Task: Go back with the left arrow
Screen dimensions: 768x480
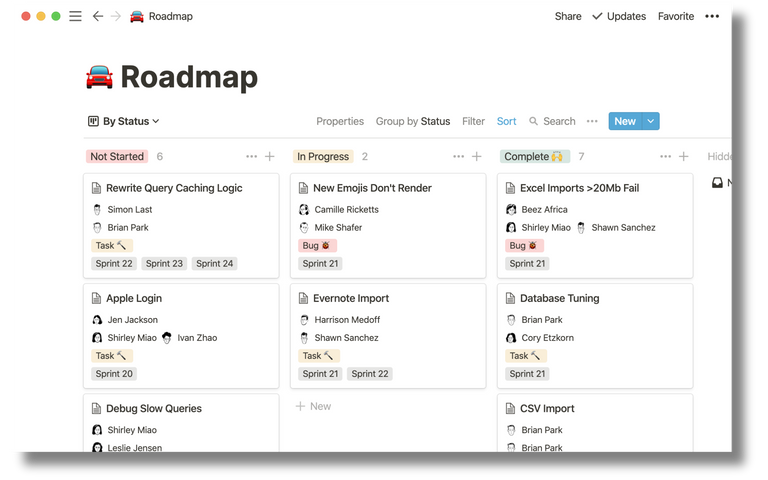Action: 97,16
